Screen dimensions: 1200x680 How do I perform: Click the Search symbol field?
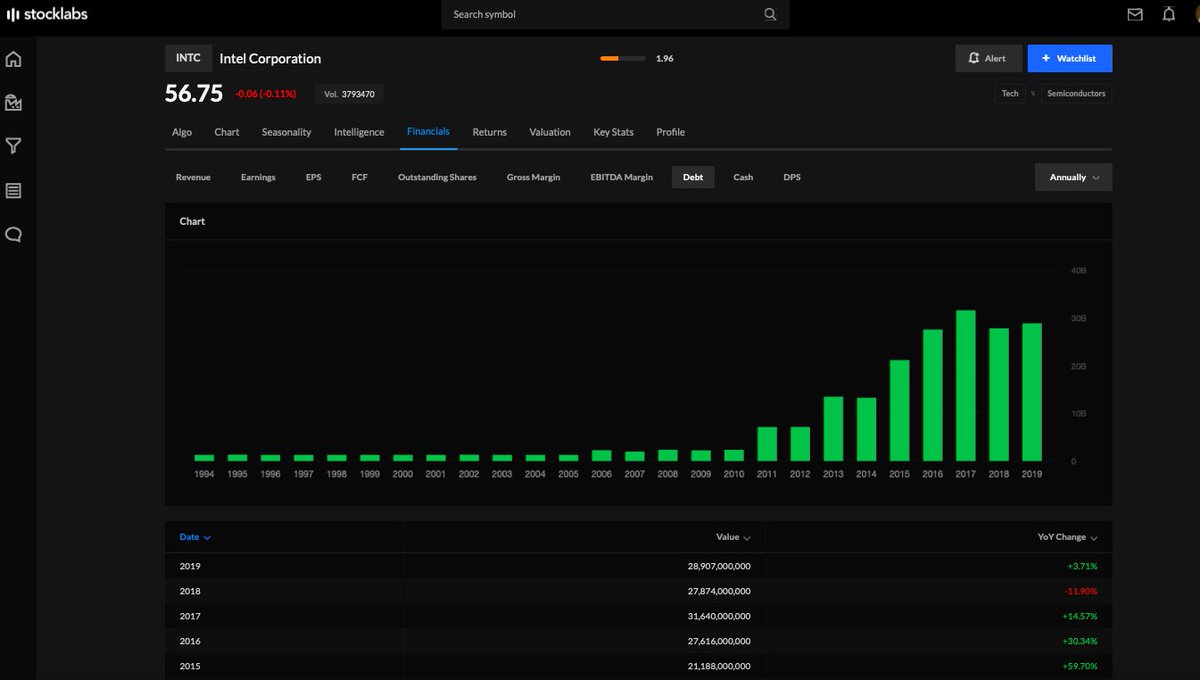615,14
